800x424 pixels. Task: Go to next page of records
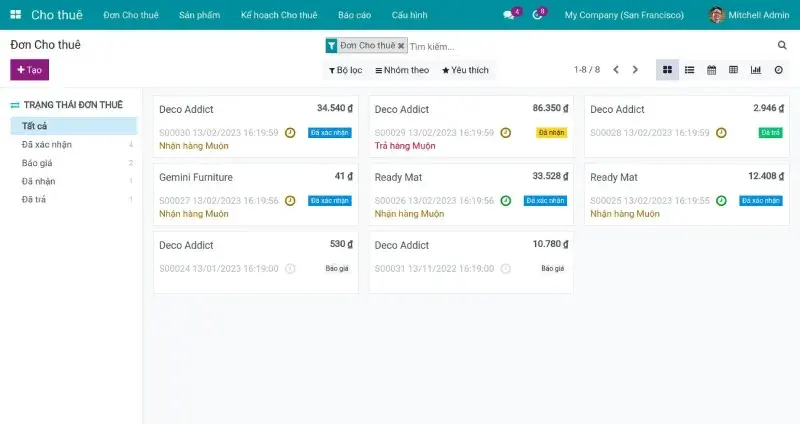point(635,70)
